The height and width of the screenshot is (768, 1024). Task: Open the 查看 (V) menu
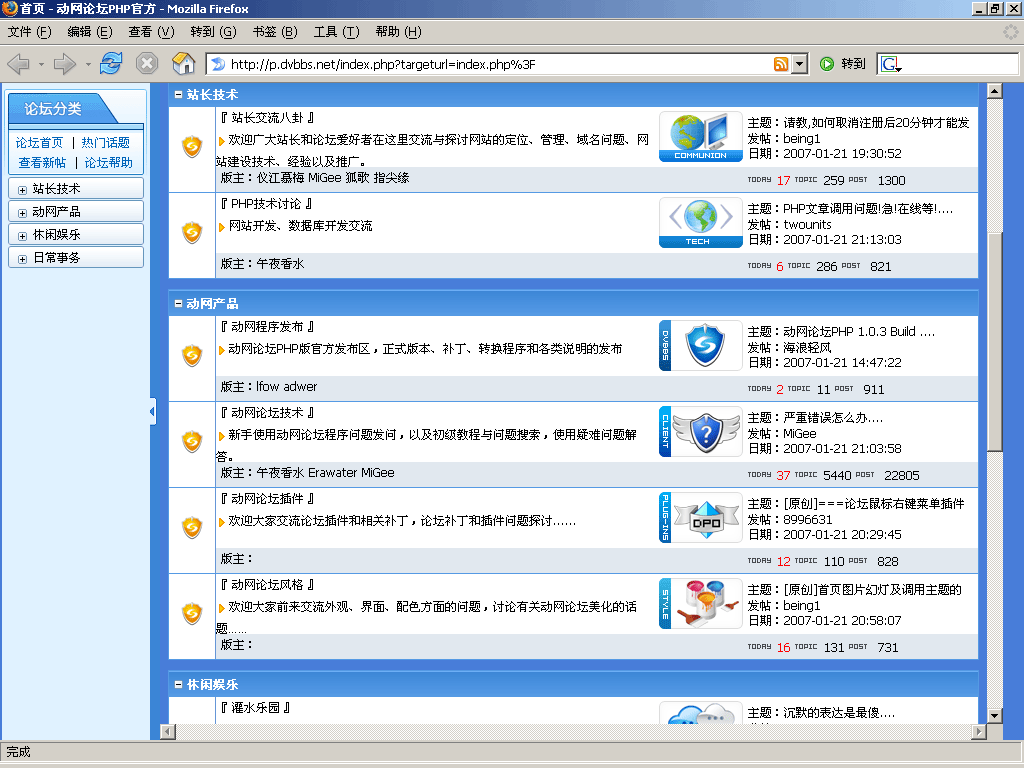point(151,31)
